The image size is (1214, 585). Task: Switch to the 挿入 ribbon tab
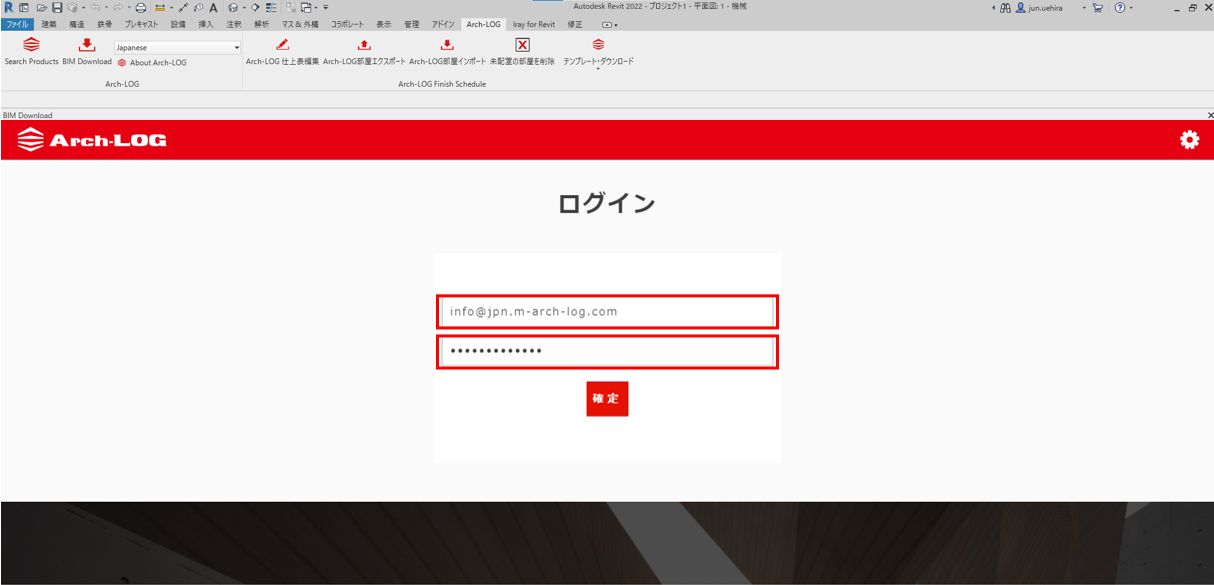206,24
